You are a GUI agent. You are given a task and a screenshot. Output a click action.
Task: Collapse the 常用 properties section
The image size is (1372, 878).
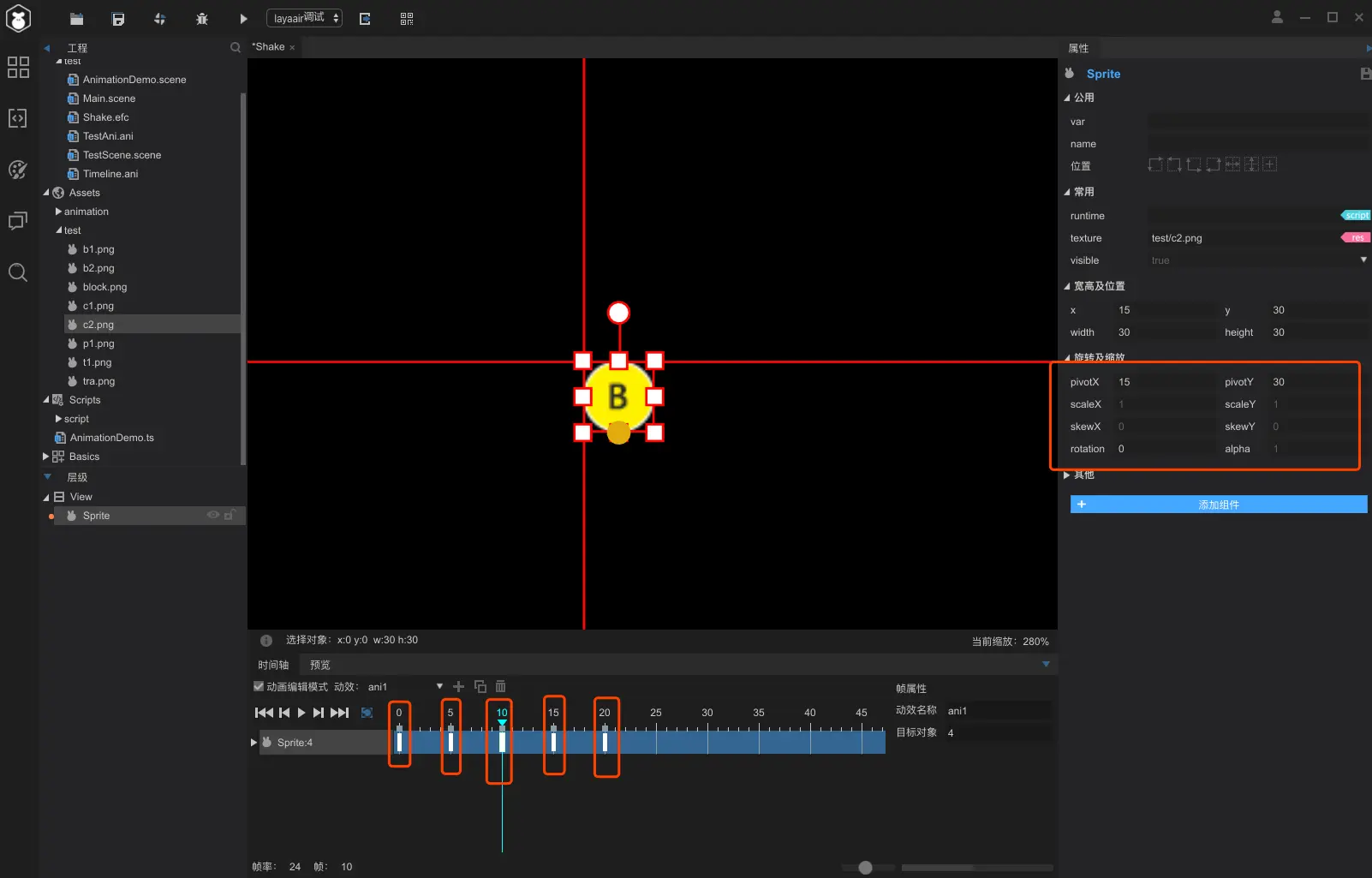point(1067,192)
